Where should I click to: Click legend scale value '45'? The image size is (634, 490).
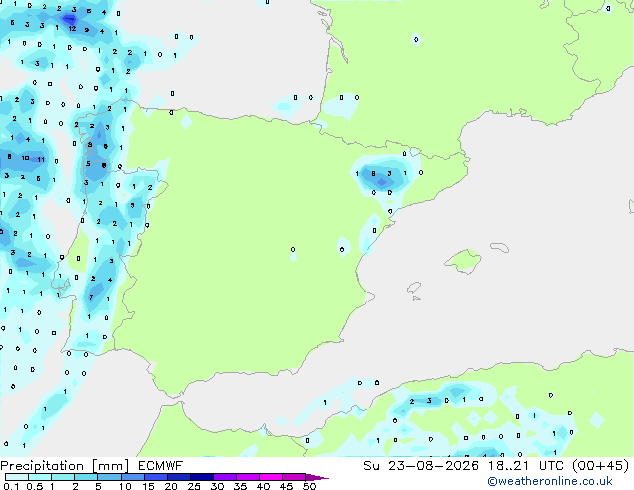coord(286,486)
